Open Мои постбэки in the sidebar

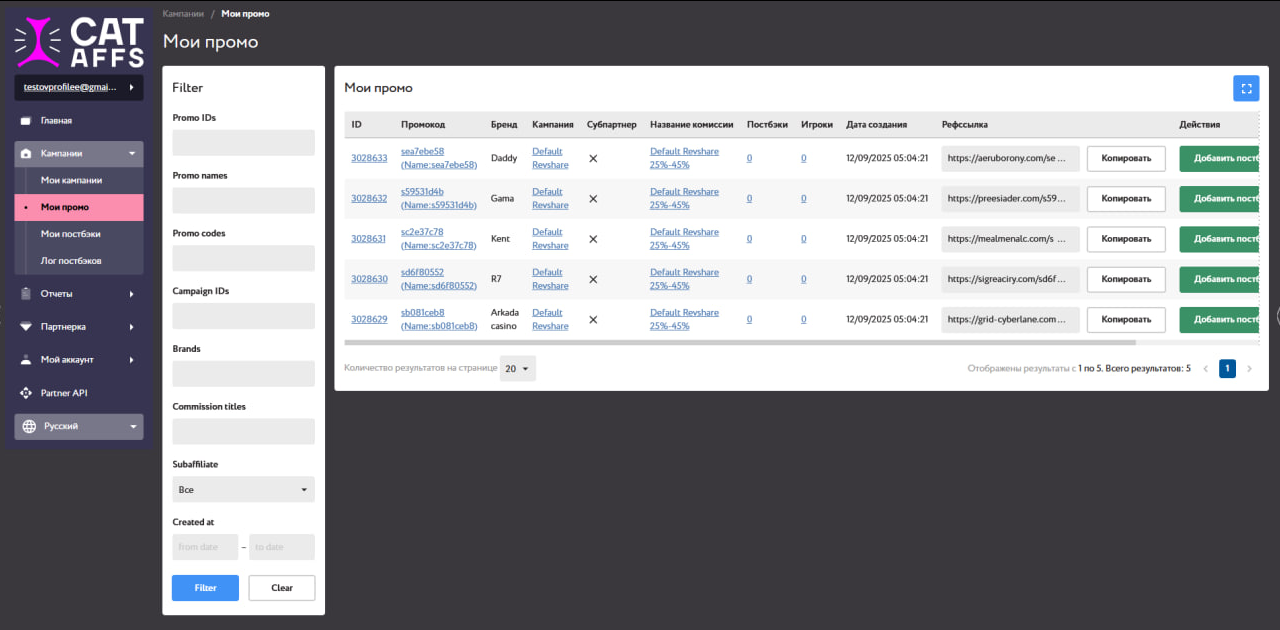click(71, 234)
